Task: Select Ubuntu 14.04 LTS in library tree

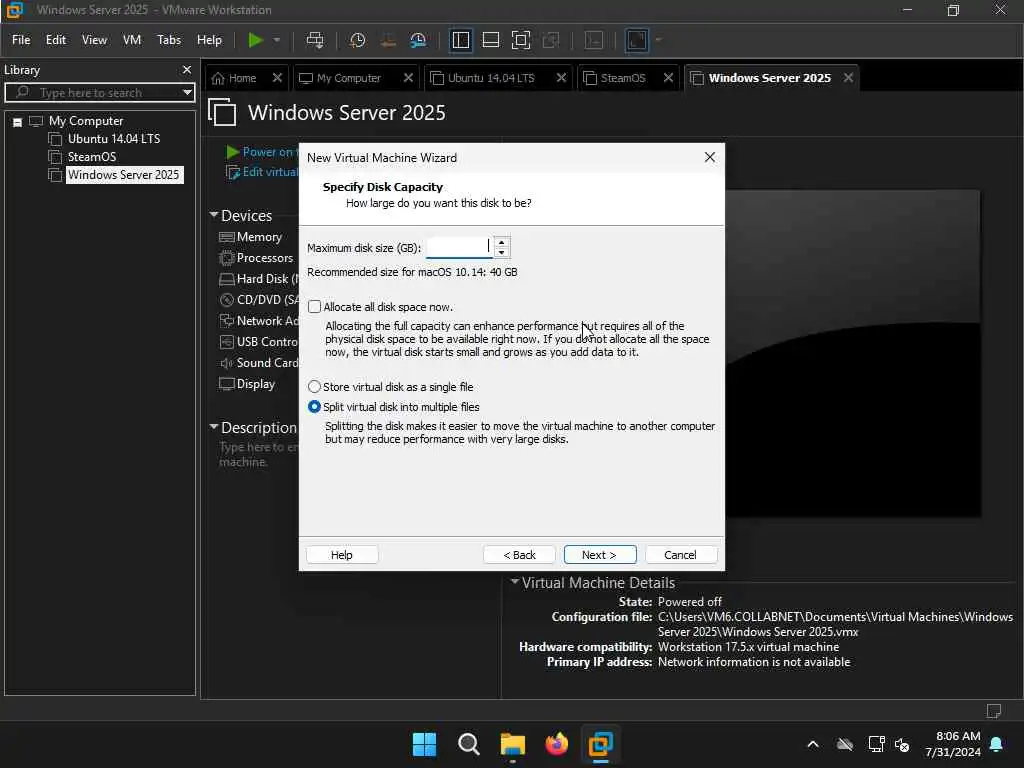Action: click(x=114, y=138)
